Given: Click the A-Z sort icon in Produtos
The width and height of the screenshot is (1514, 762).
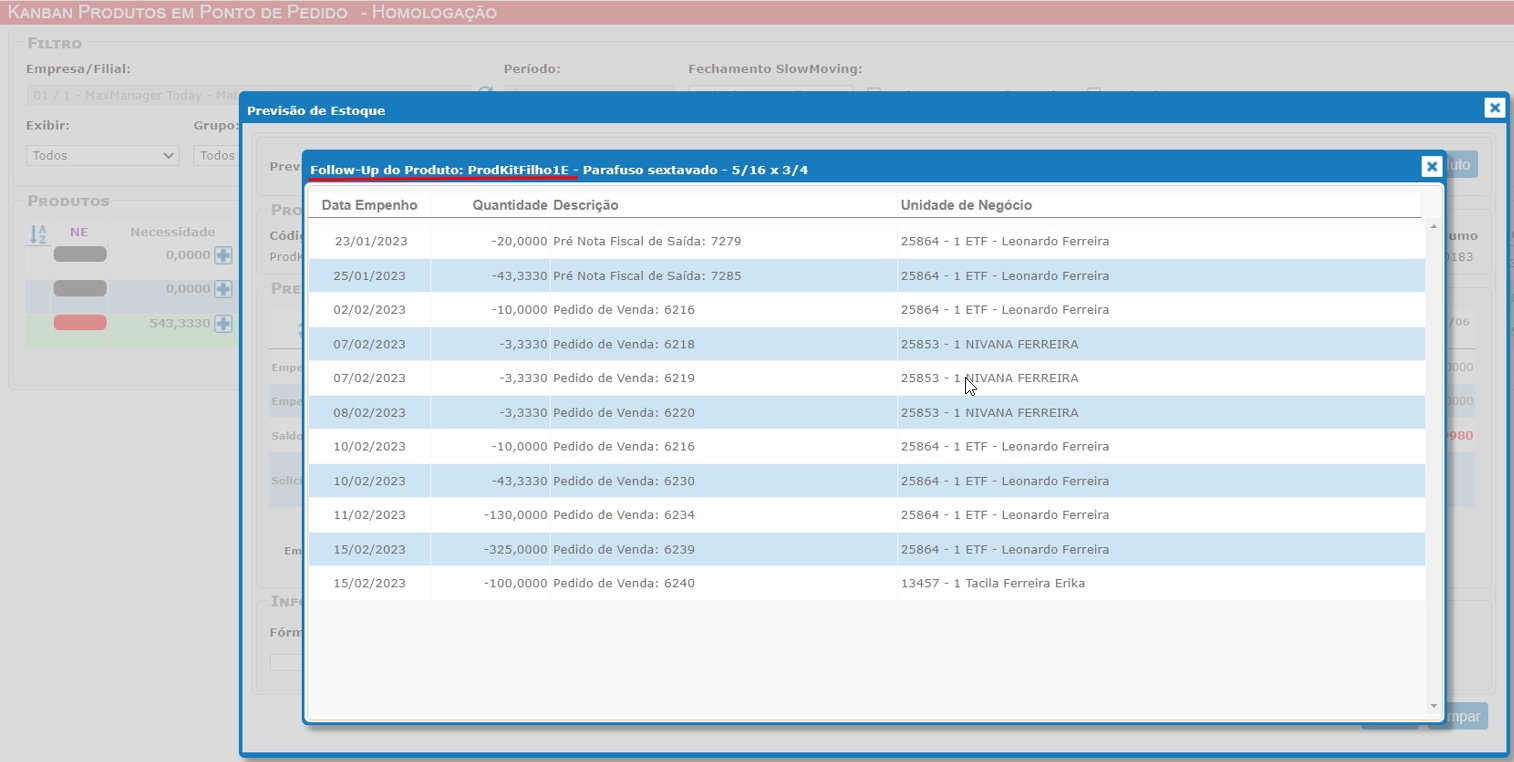Looking at the screenshot, I should click(38, 234).
